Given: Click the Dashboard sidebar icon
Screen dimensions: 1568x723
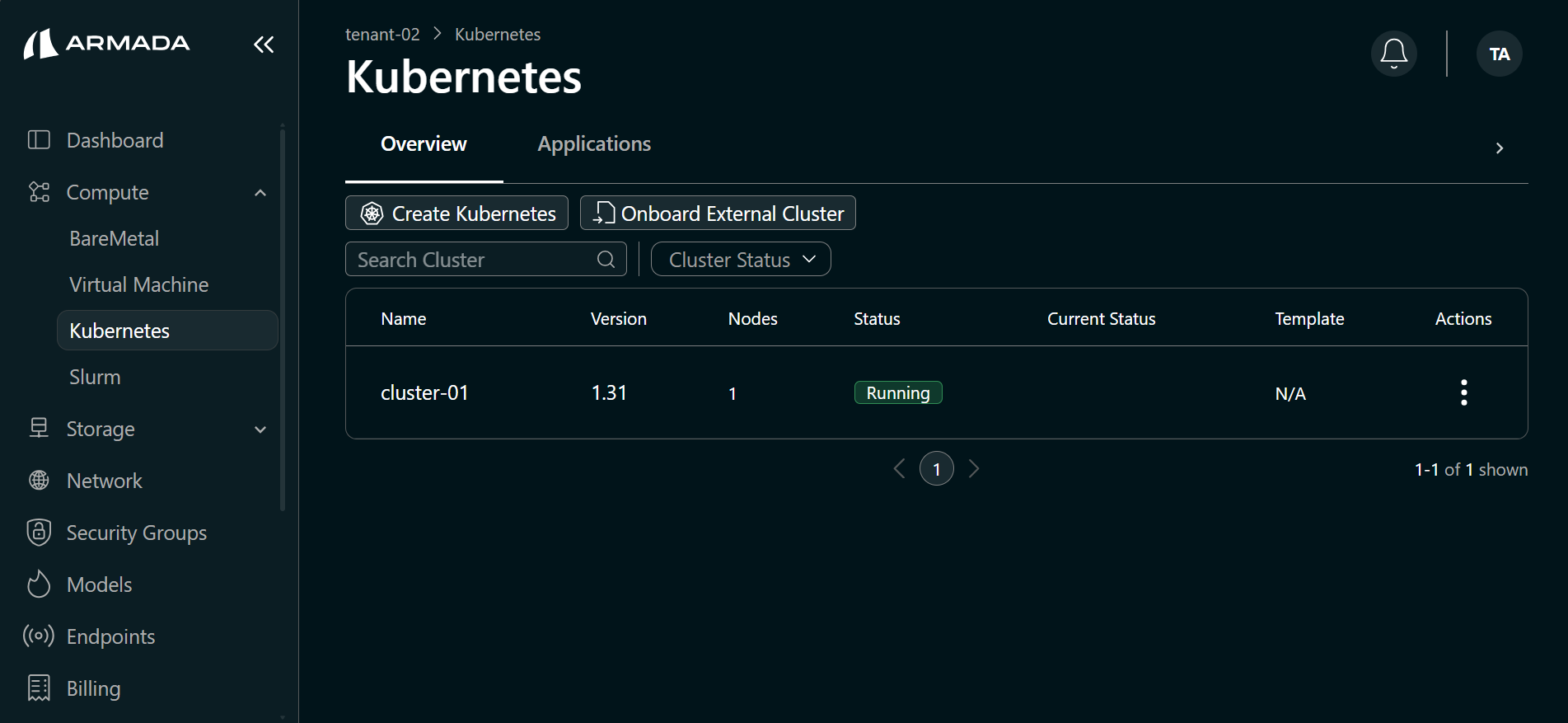Looking at the screenshot, I should coord(39,140).
